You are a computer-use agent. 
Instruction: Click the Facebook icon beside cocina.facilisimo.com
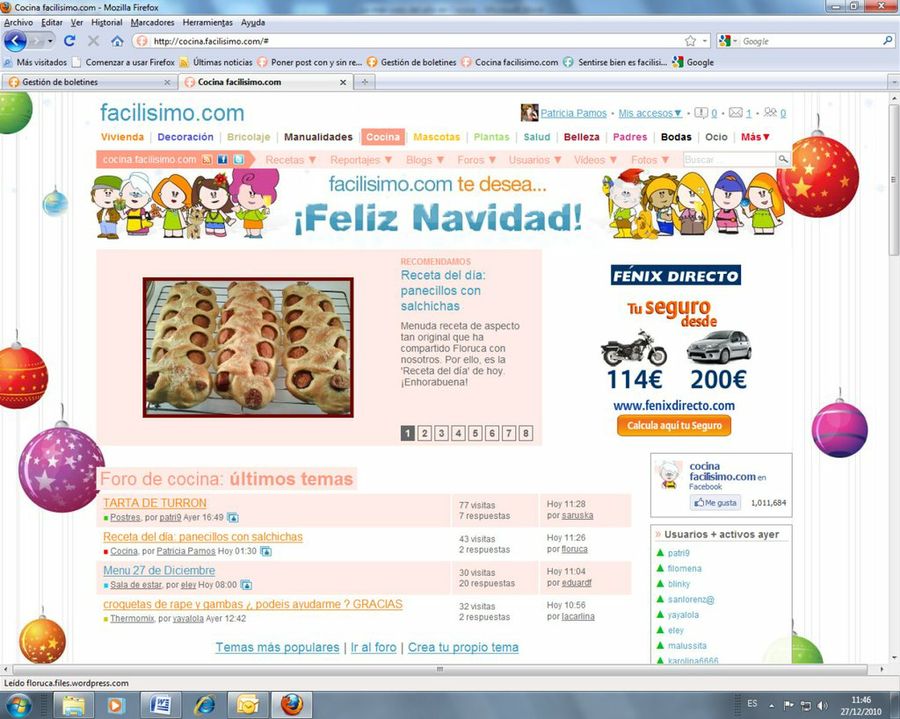tap(222, 160)
